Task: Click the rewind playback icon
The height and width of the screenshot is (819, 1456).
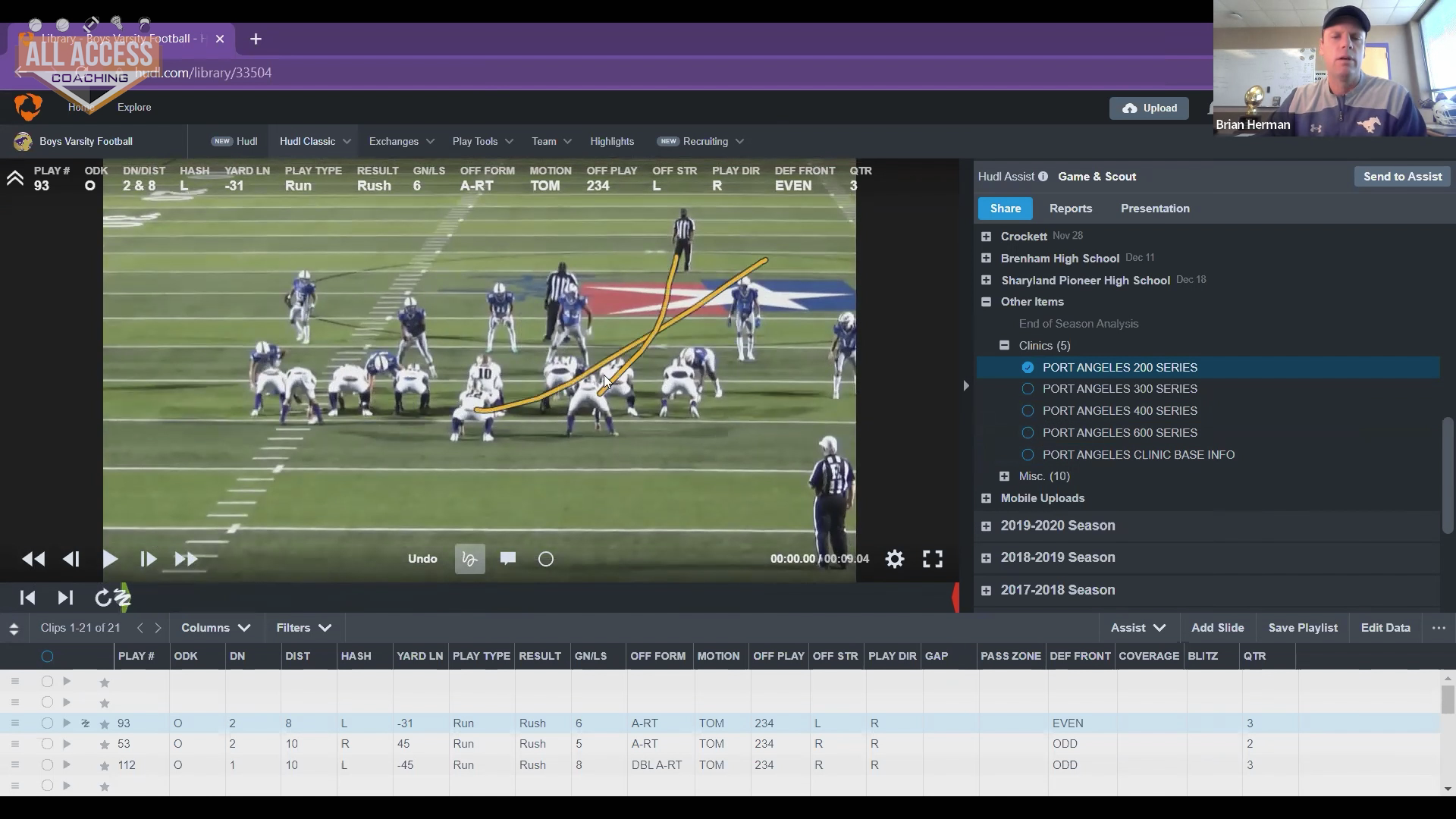Action: [x=33, y=560]
